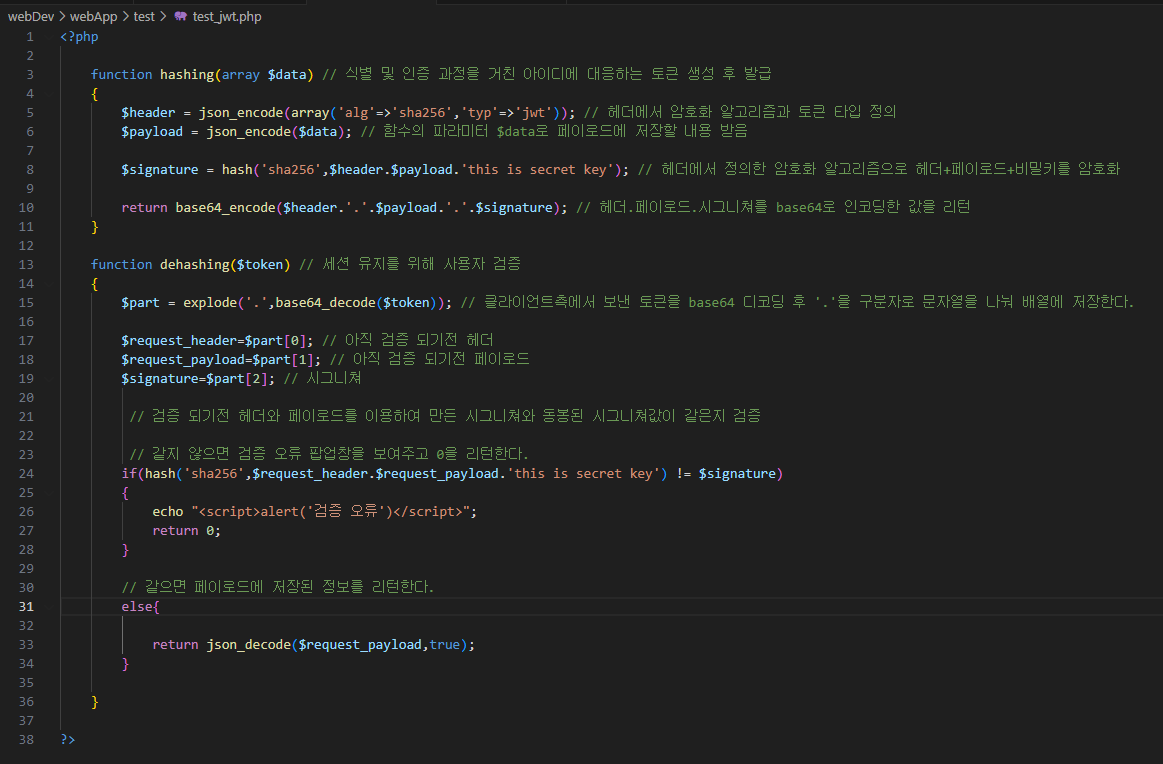Click line number 3 in the gutter
Screen dimensions: 1163x764
pyautogui.click(x=30, y=74)
